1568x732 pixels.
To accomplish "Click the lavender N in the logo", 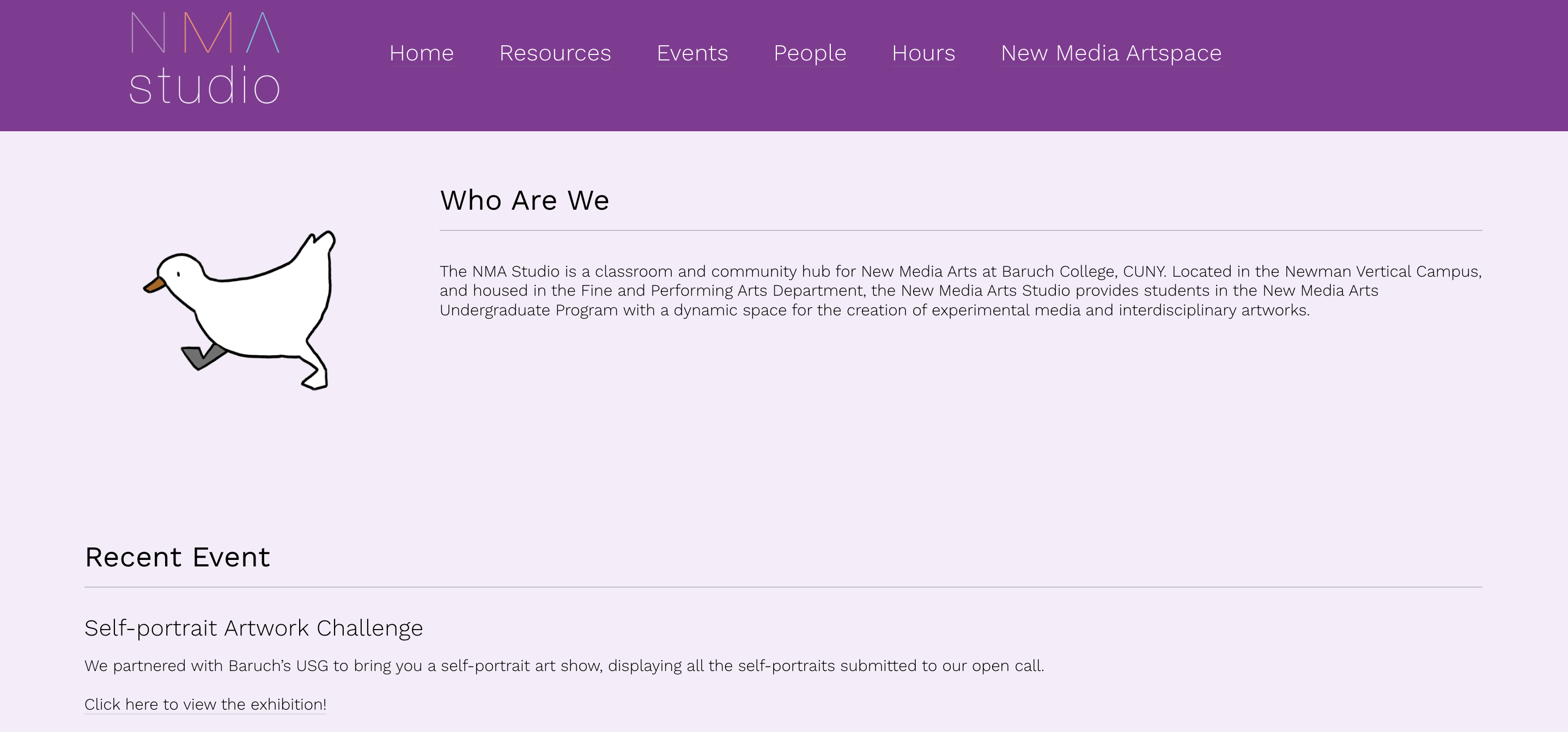I will tap(148, 33).
